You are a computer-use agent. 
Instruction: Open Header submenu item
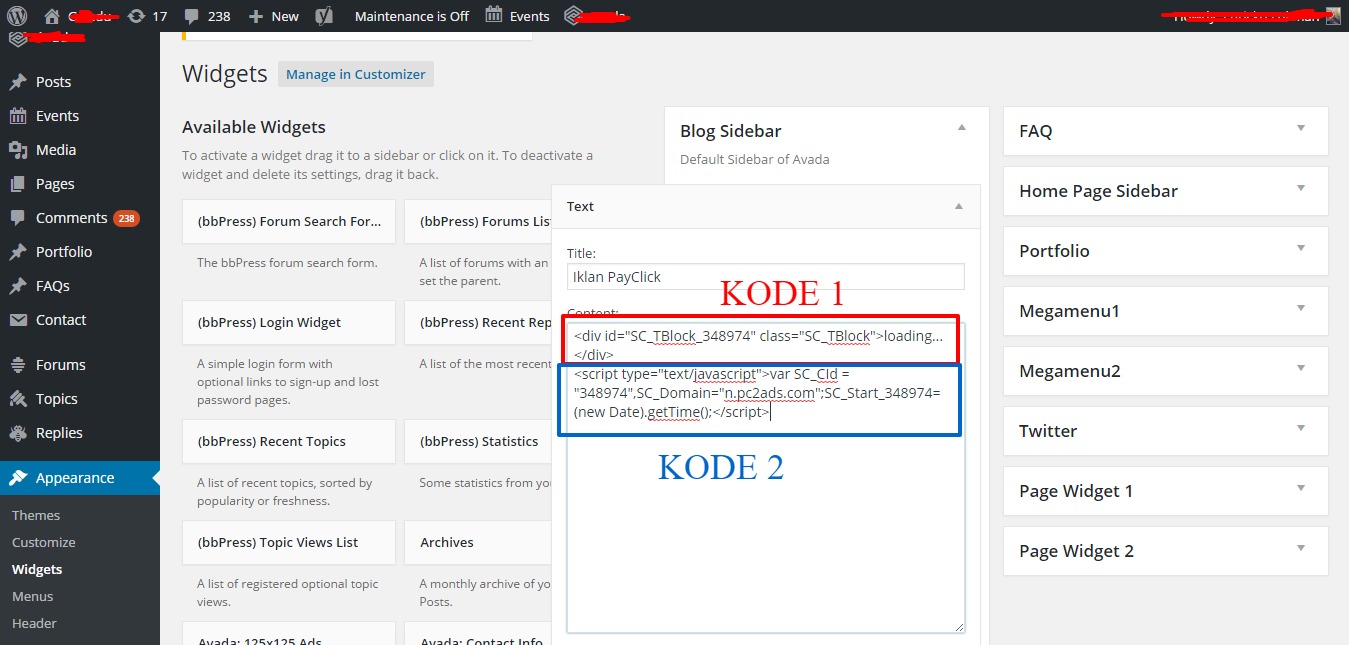(x=34, y=623)
